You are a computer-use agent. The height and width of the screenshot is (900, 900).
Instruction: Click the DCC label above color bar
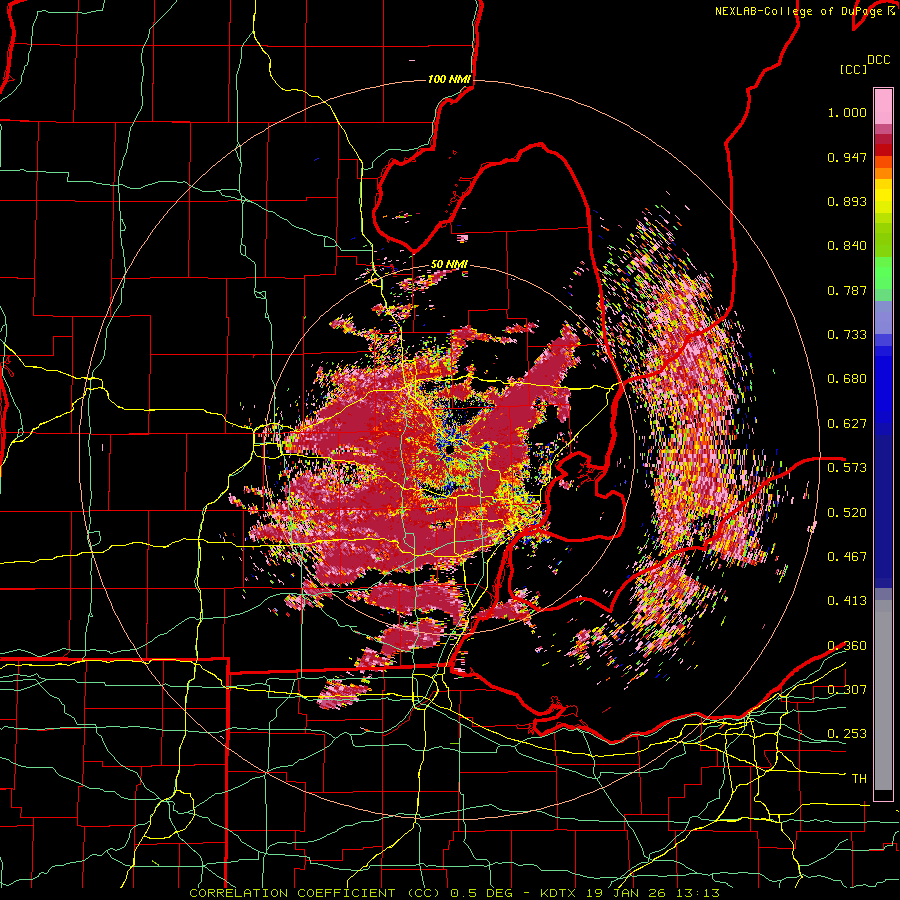pos(879,60)
